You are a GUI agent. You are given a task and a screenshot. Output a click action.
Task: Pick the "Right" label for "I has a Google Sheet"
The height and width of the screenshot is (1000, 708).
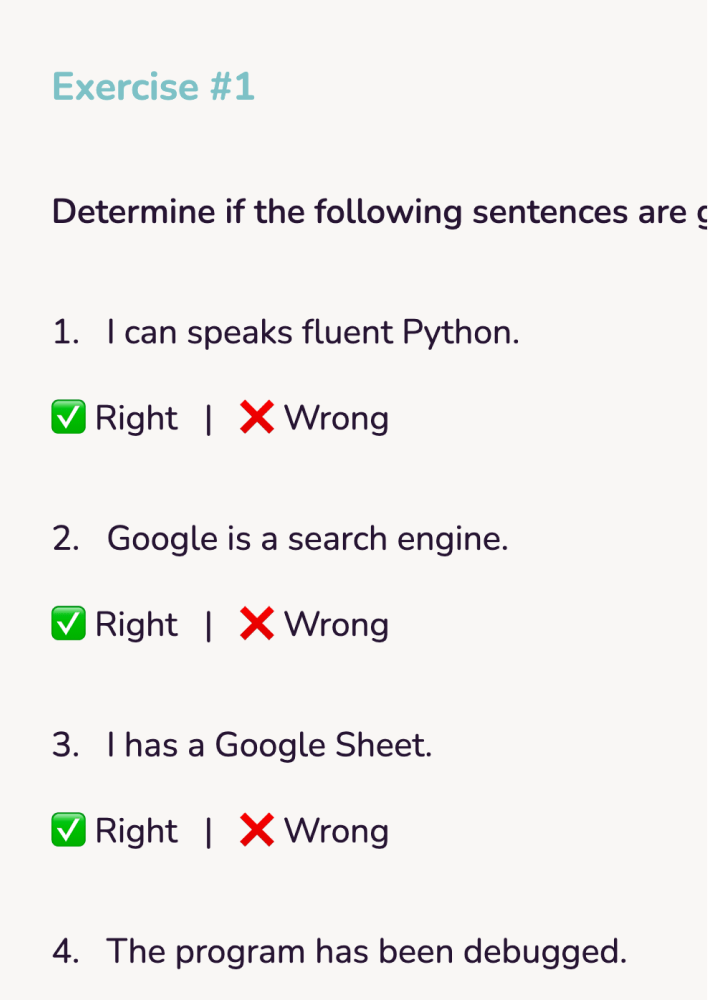click(136, 831)
